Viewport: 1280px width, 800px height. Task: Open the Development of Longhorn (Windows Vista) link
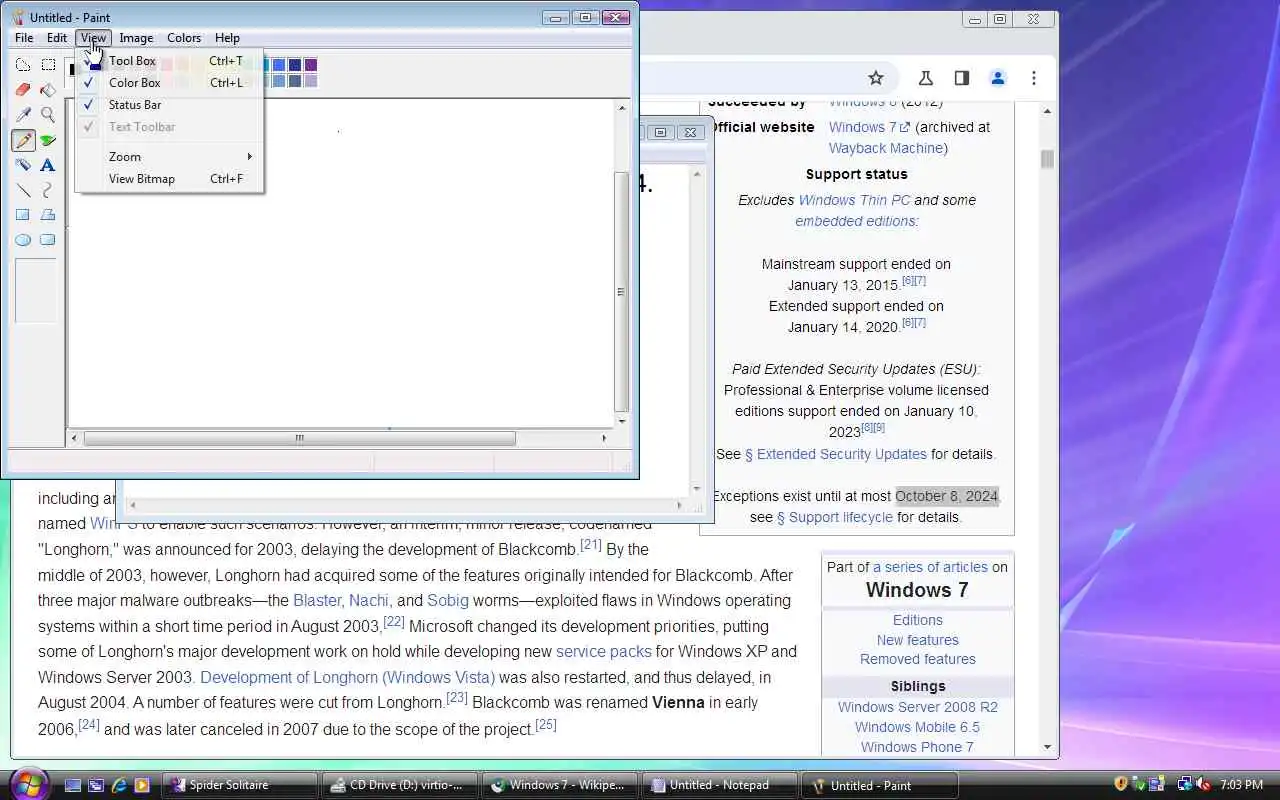coord(347,677)
